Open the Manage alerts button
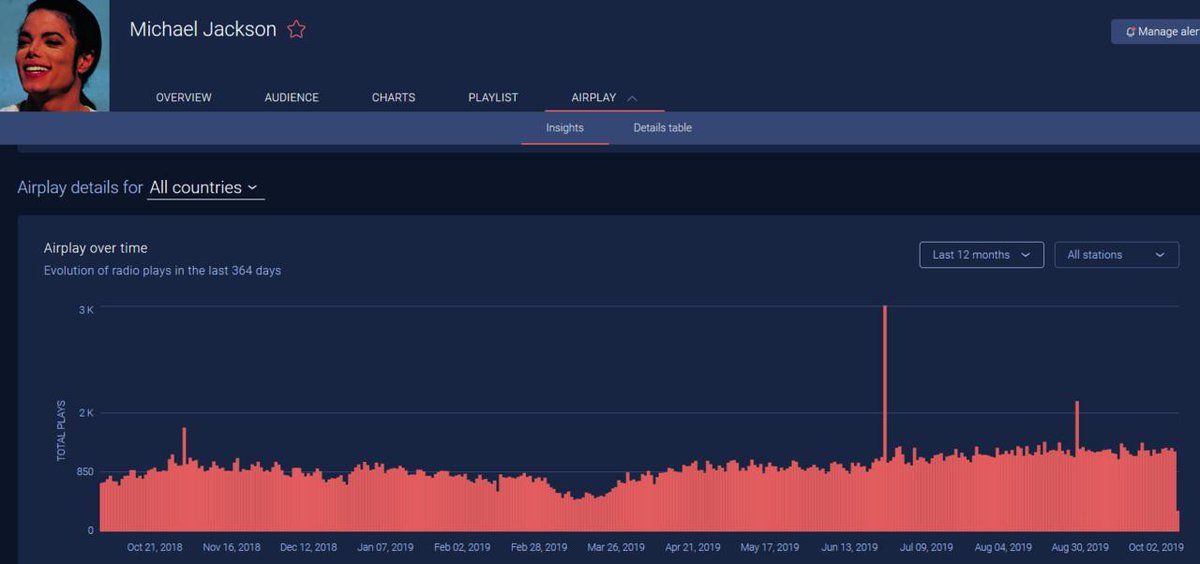This screenshot has width=1200, height=564. (1157, 32)
